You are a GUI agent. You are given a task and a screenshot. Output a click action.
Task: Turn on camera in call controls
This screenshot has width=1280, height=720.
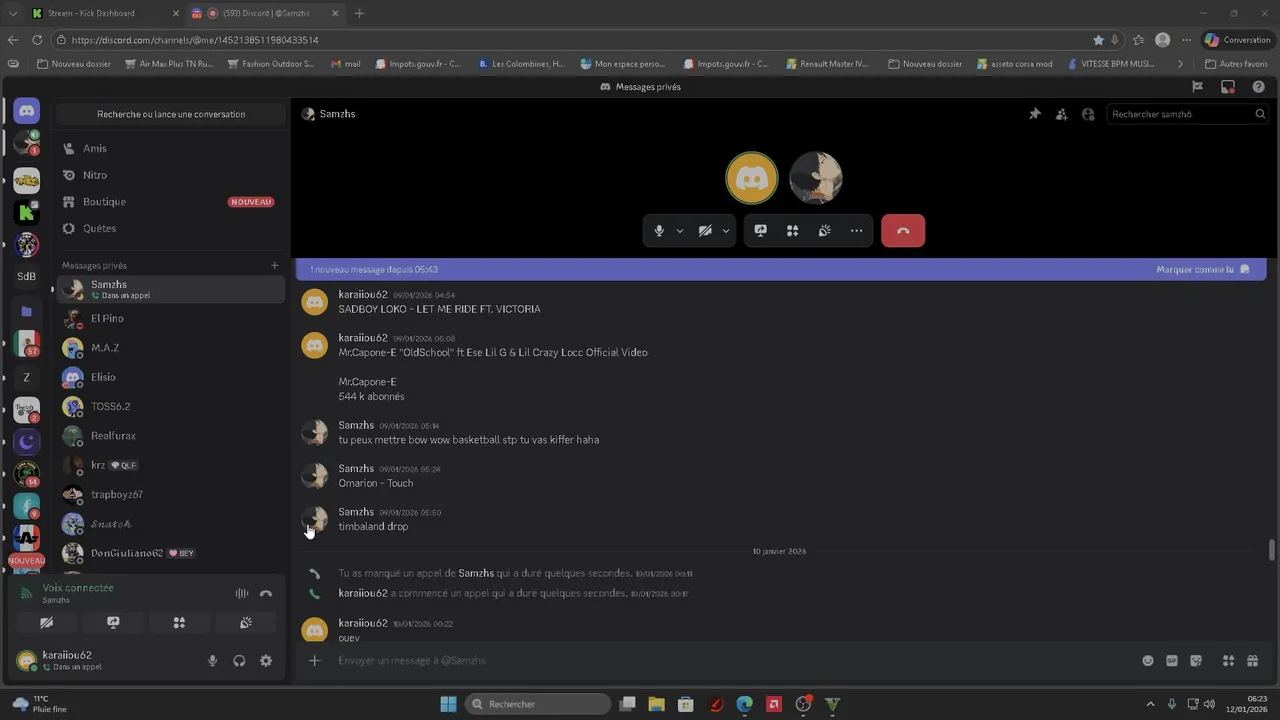[x=705, y=230]
